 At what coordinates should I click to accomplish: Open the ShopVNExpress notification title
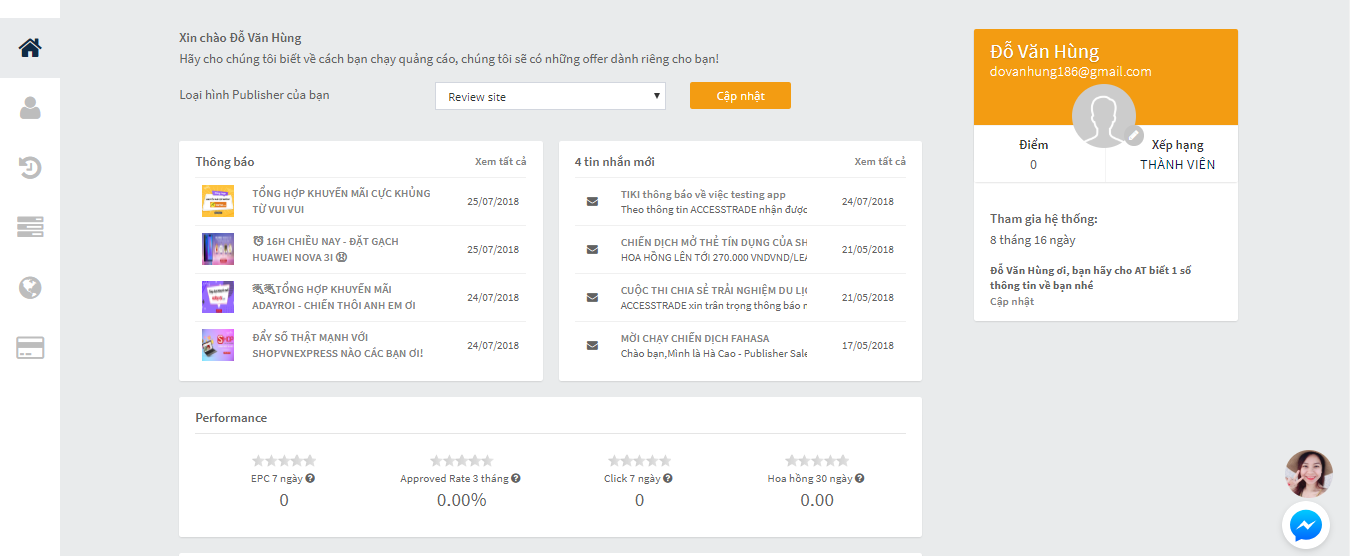pos(337,345)
